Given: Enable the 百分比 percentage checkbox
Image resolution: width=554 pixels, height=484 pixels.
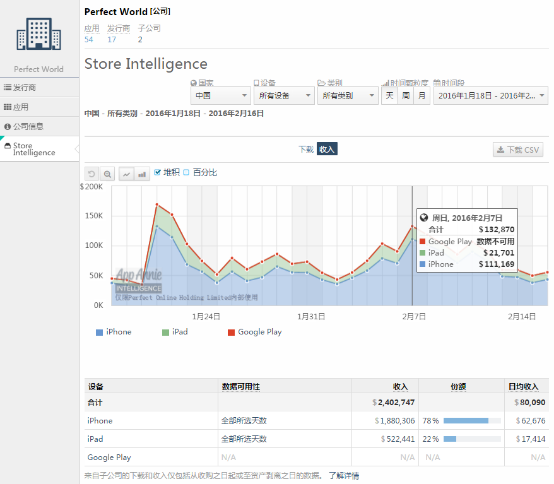Looking at the screenshot, I should [x=186, y=172].
